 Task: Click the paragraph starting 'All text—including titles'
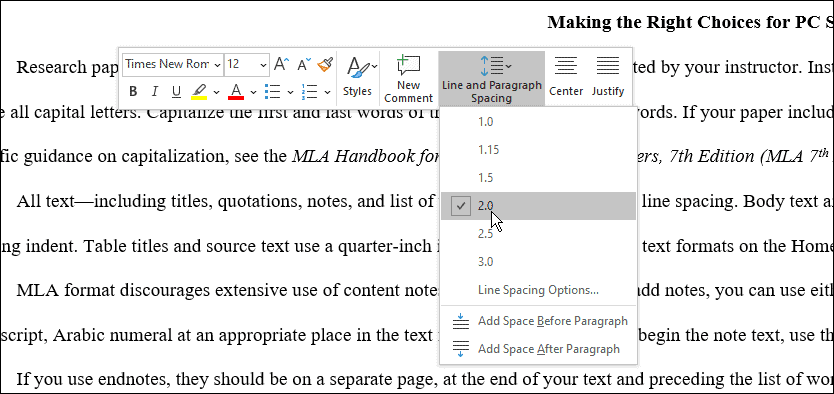pyautogui.click(x=226, y=202)
